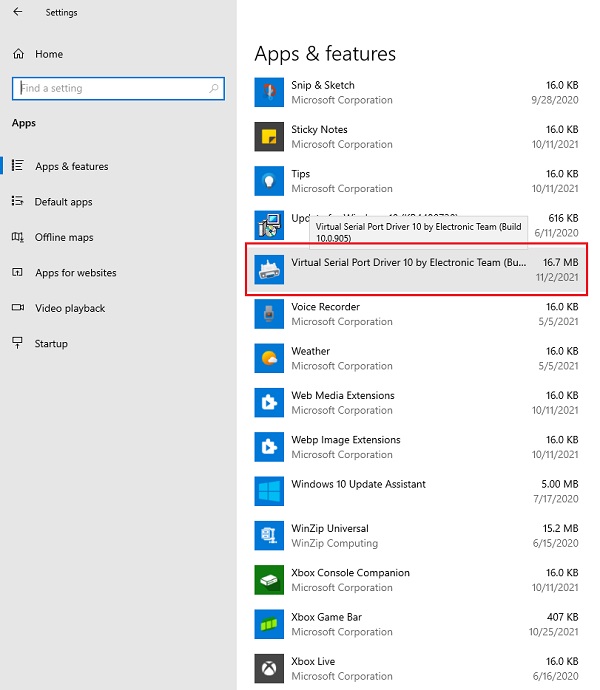Click the 6/15/2020 install date
Image resolution: width=600 pixels, height=690 pixels.
556,543
